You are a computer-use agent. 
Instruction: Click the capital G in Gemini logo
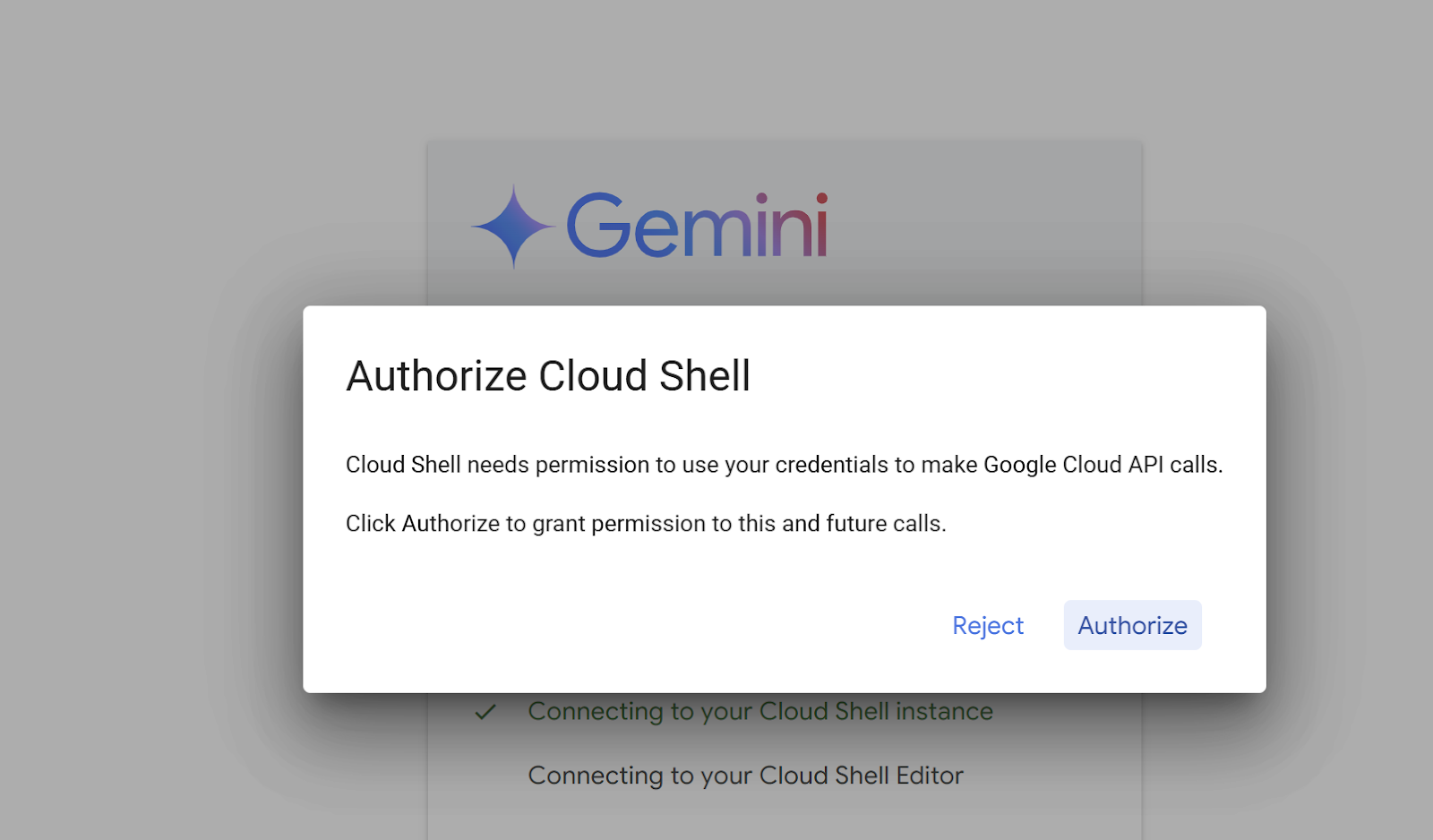[599, 225]
